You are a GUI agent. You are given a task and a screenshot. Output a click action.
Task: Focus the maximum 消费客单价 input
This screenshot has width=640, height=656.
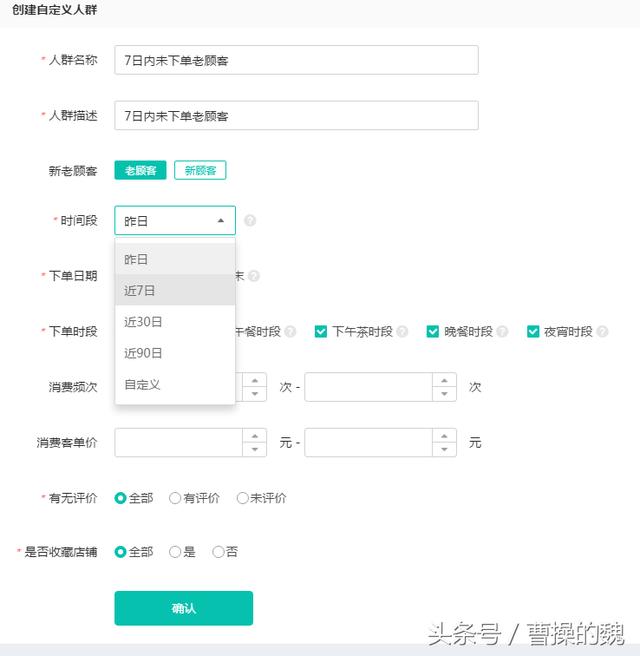(369, 442)
